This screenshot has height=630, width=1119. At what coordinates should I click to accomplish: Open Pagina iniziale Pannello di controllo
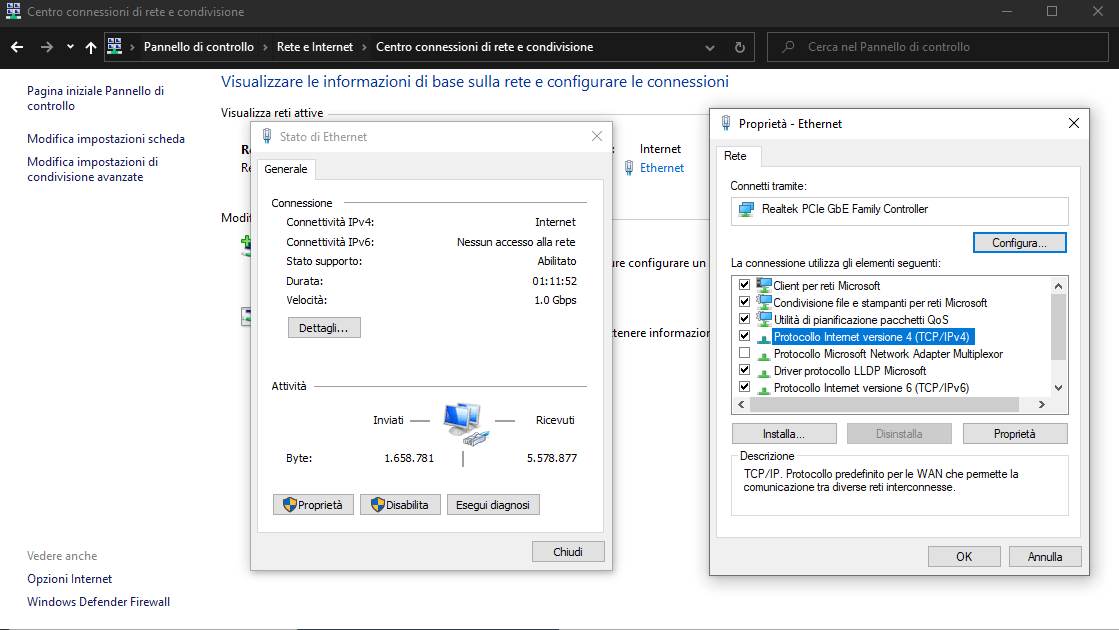pos(96,98)
